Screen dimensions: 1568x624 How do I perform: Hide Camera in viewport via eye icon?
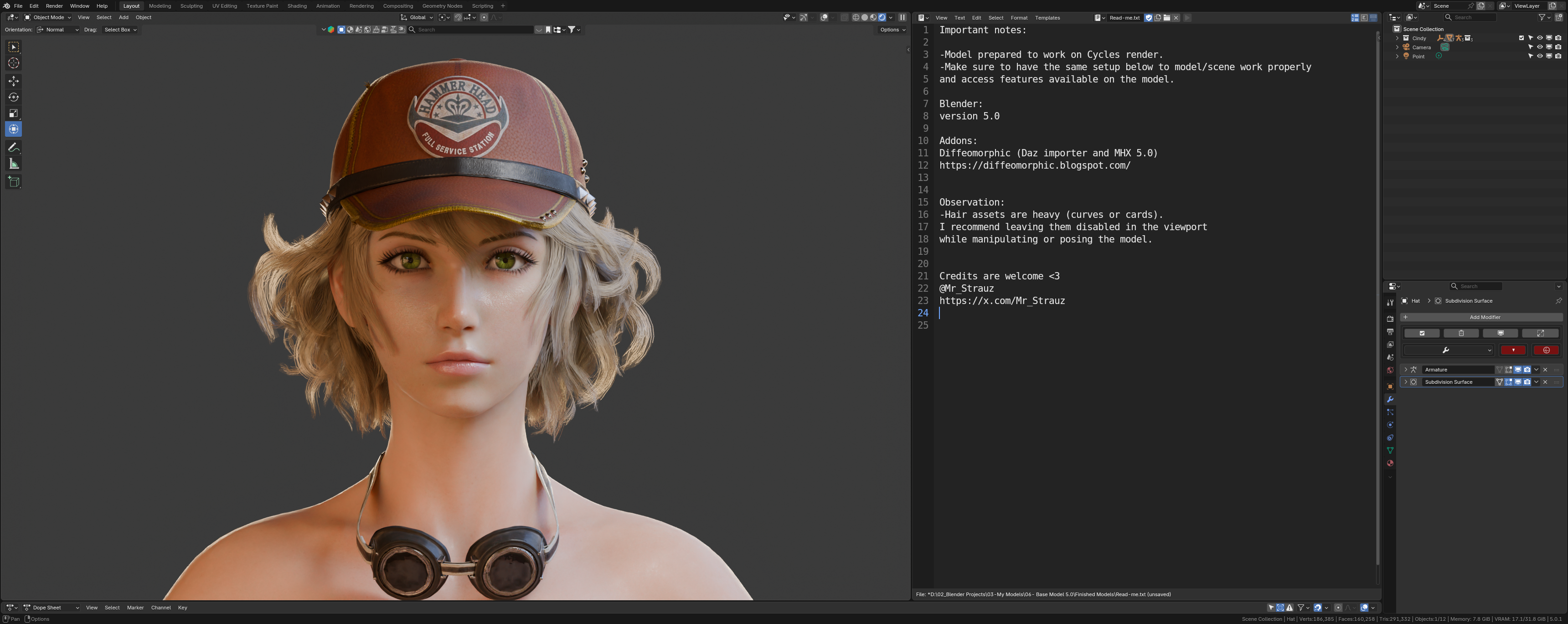[1539, 47]
